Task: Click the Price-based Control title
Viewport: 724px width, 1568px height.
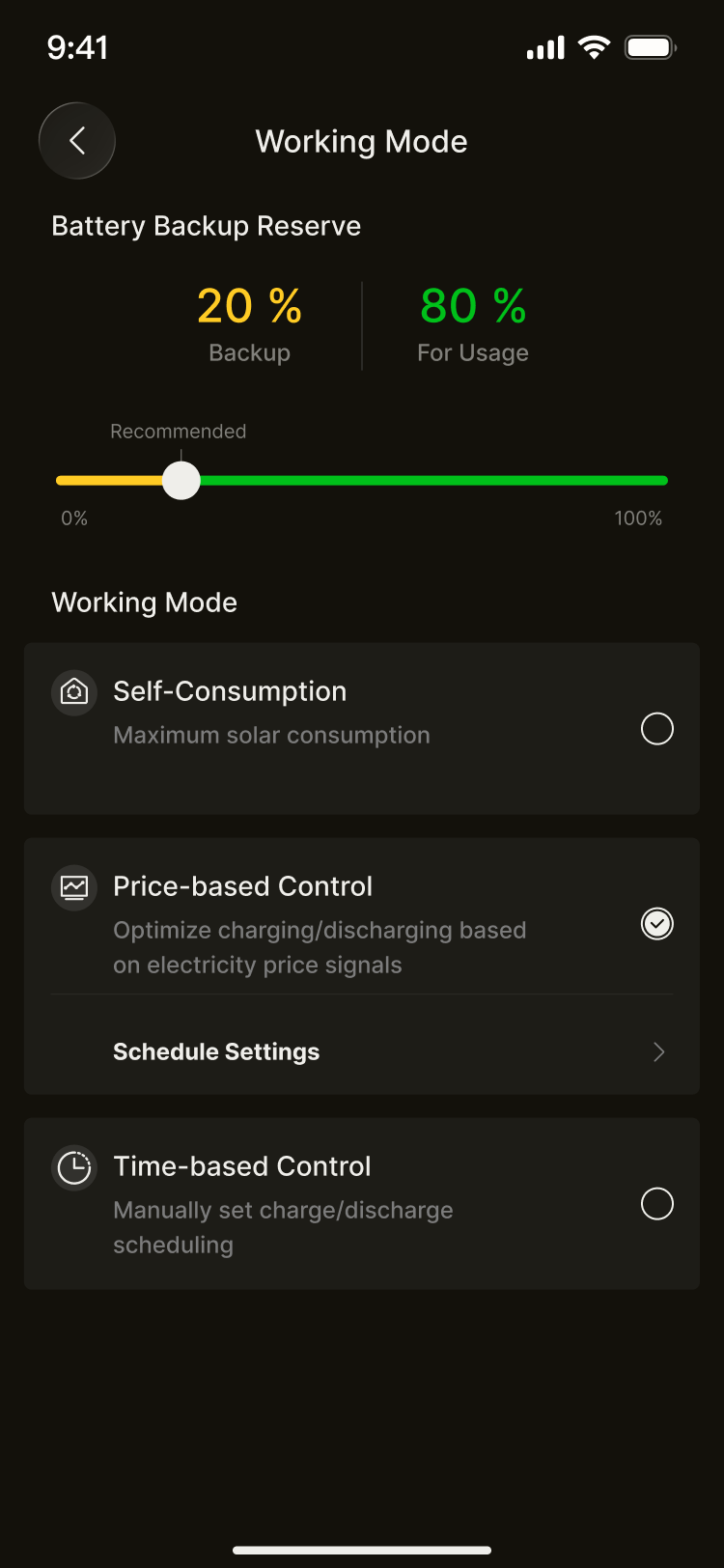Action: [242, 886]
